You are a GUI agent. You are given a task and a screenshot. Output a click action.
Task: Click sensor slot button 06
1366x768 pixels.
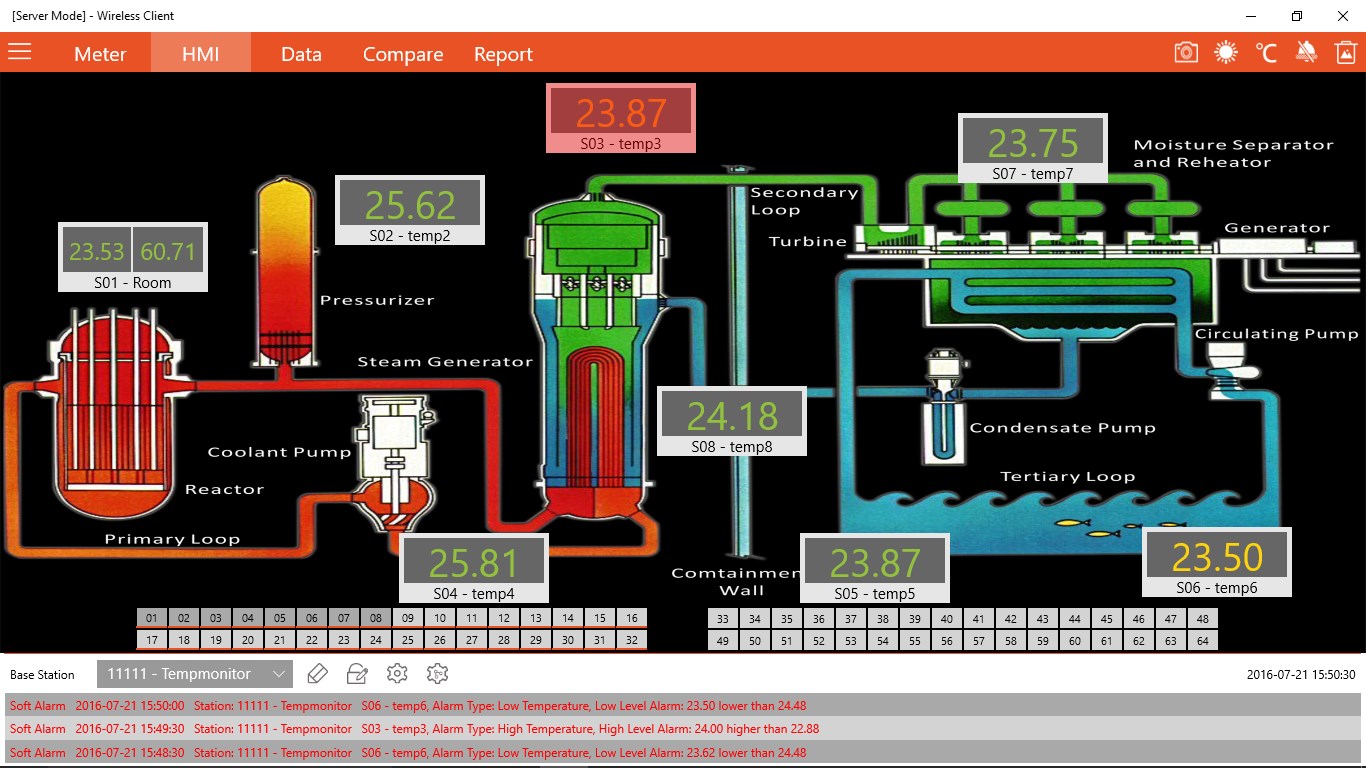pyautogui.click(x=312, y=618)
